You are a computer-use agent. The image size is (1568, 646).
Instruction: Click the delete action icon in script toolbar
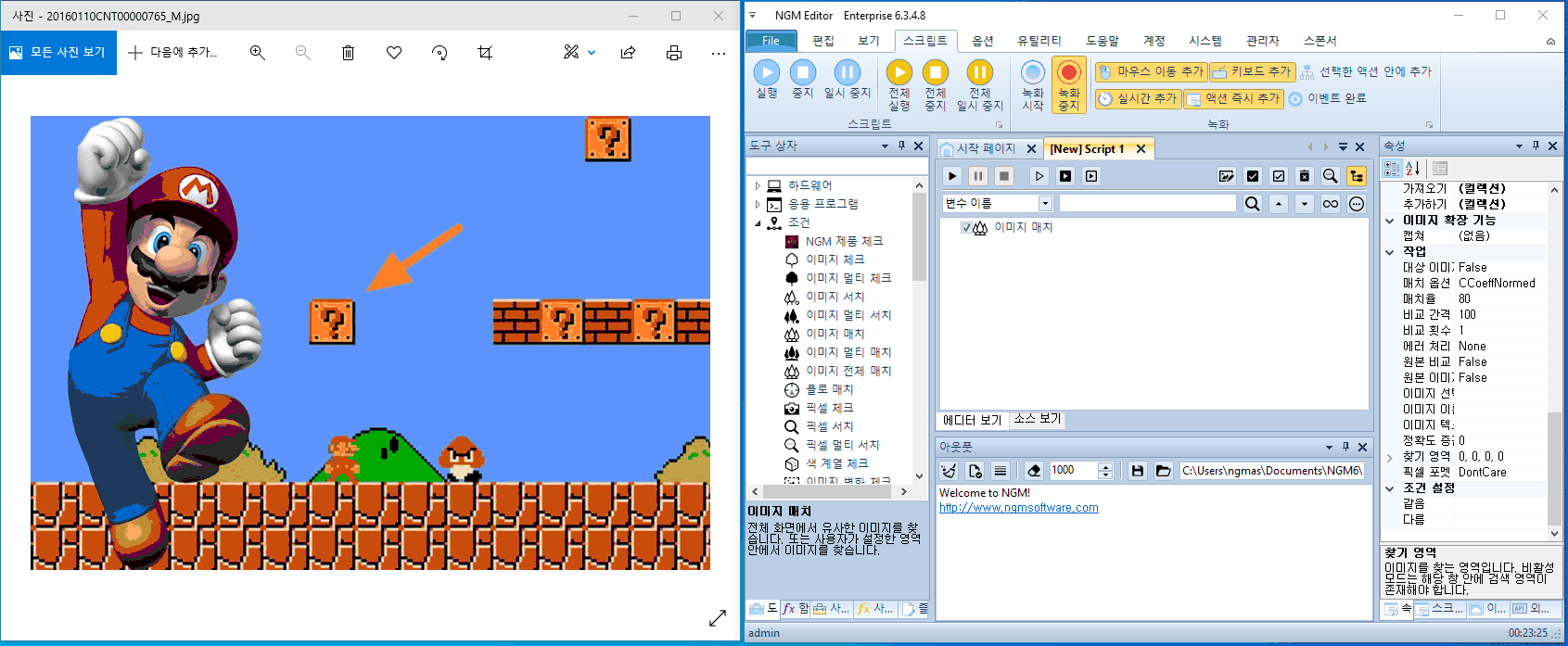coord(1305,176)
